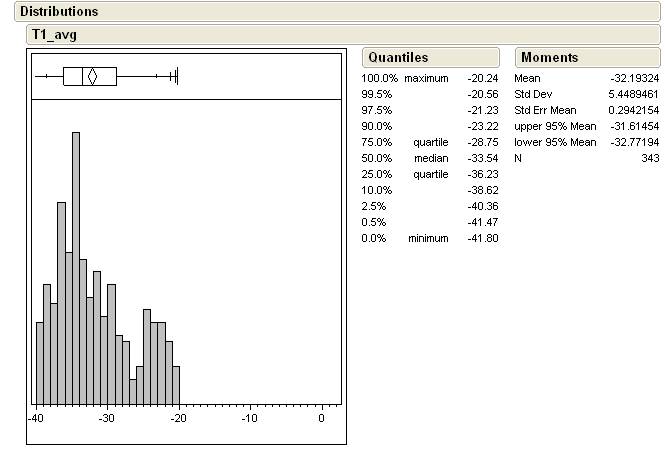The image size is (665, 452).
Task: Click the minimum value -41.80
Action: click(482, 238)
